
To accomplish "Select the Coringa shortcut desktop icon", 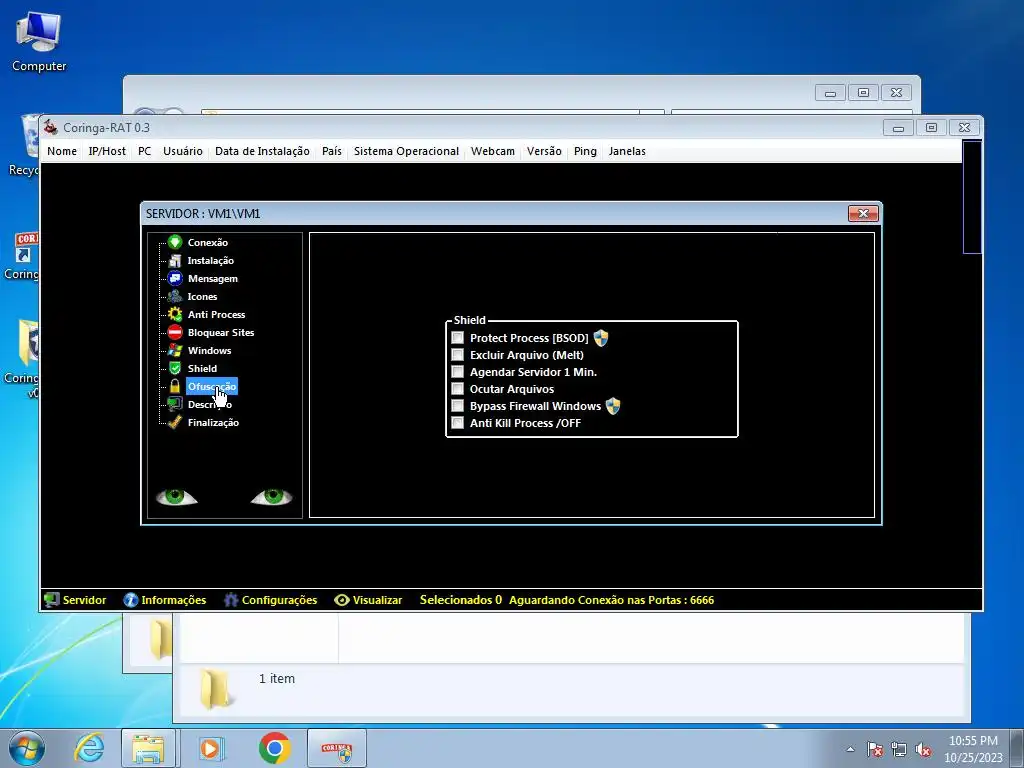I will click(24, 257).
